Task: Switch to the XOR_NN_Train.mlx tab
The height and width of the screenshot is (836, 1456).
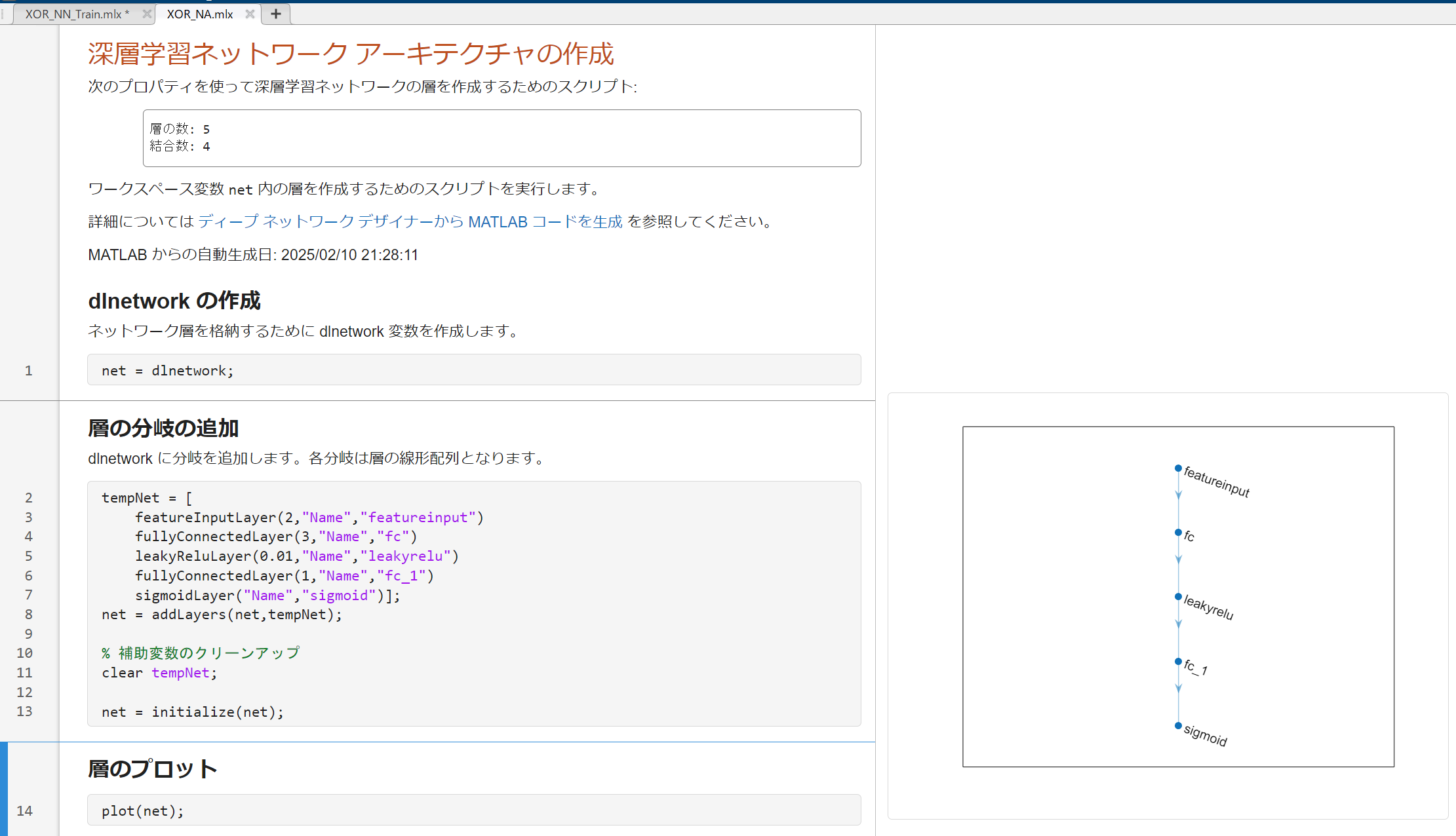Action: 75,13
